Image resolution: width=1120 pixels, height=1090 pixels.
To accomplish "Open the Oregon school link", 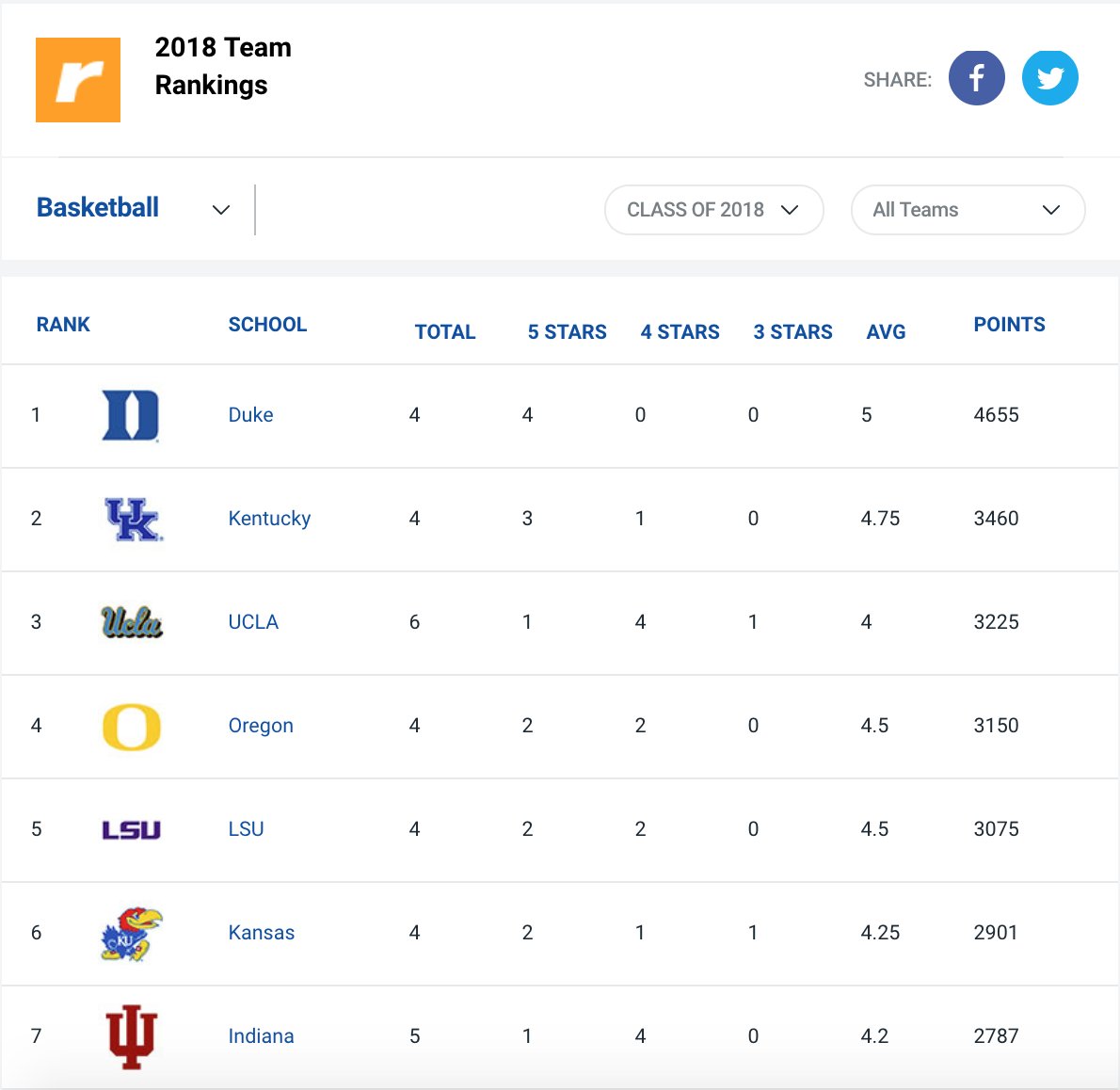I will click(261, 726).
